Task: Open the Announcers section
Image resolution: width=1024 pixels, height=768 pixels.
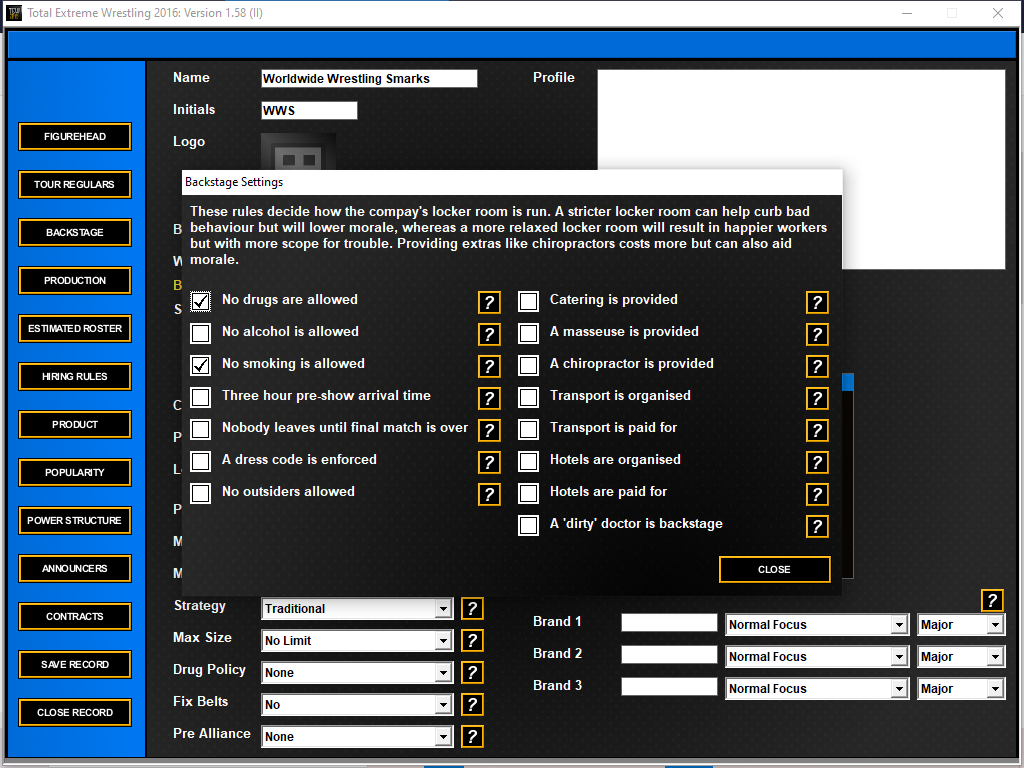Action: (75, 568)
